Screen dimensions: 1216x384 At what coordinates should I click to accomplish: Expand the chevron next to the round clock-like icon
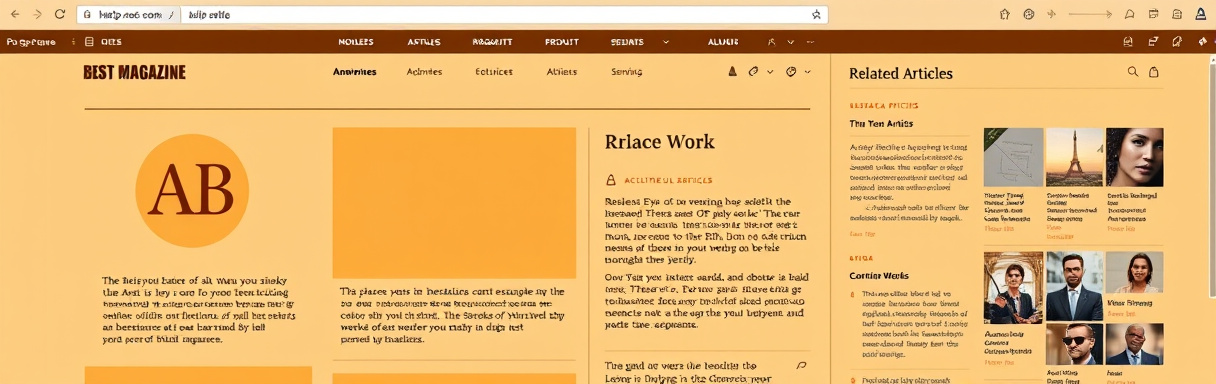(807, 72)
